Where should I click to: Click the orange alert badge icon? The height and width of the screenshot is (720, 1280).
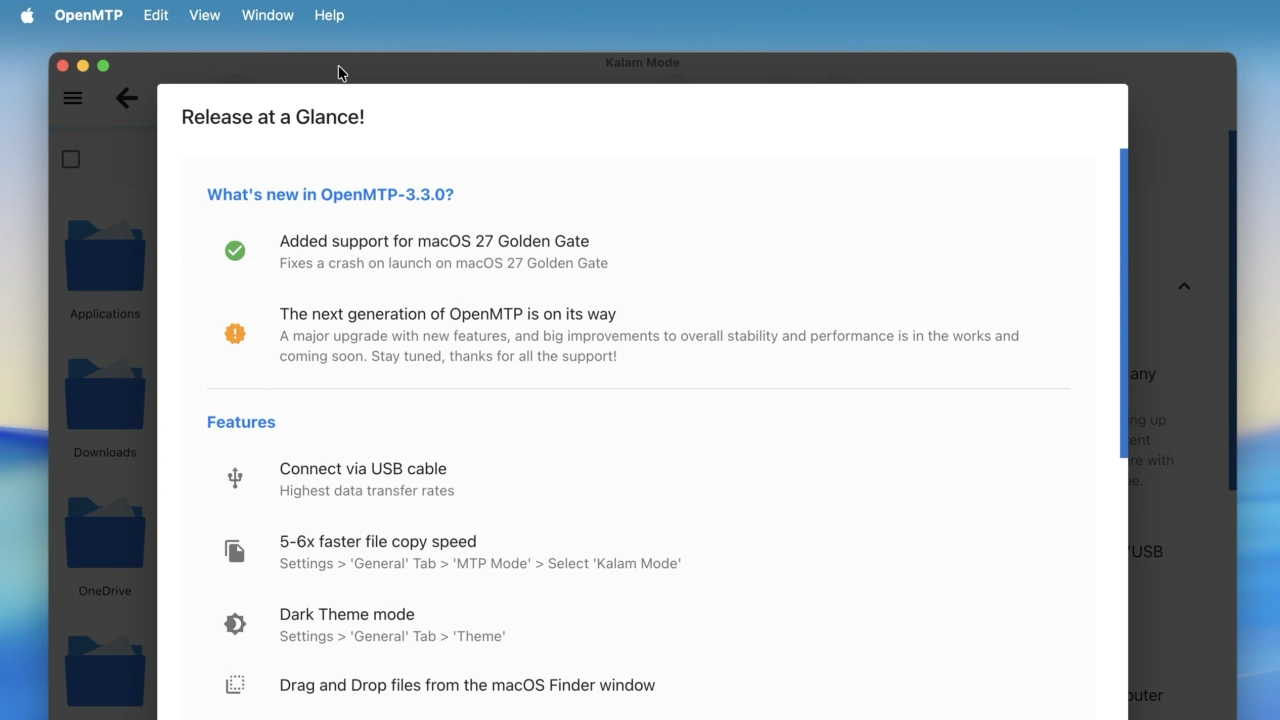tap(235, 334)
